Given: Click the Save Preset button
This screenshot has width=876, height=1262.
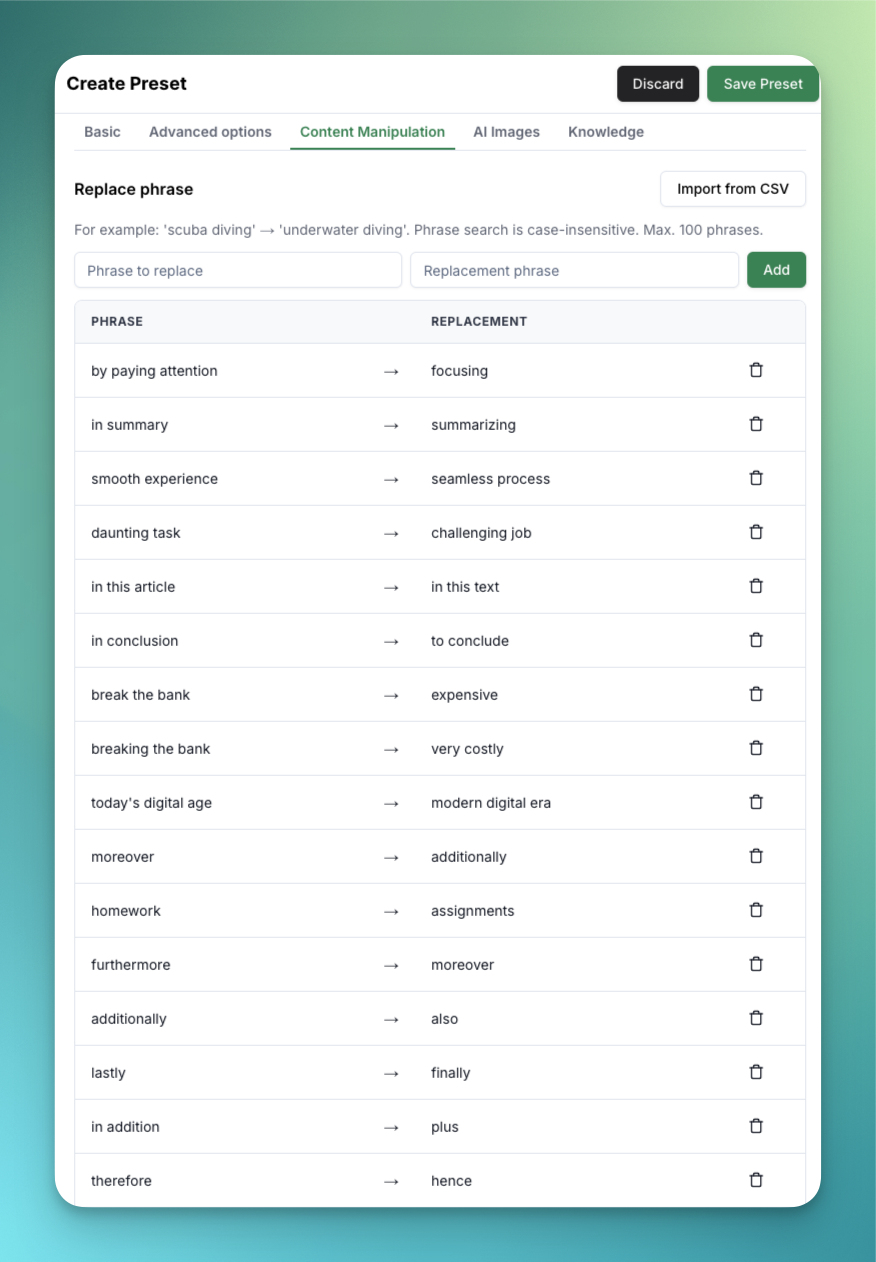Looking at the screenshot, I should pos(763,84).
